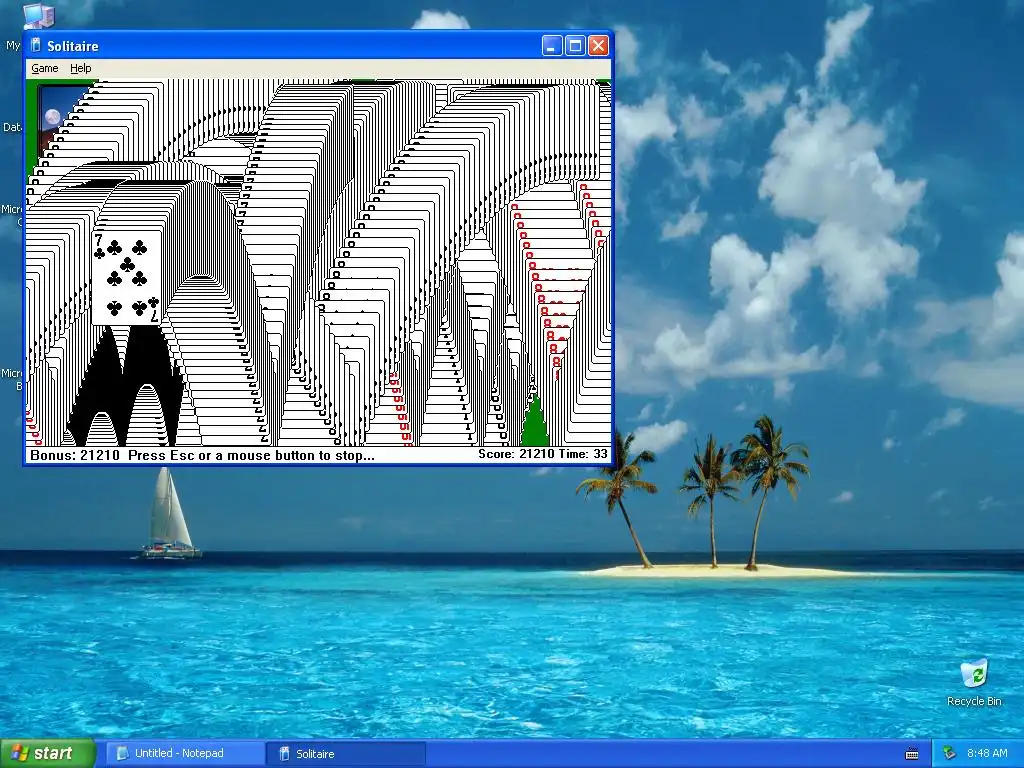Click the 7 of clubs card
The image size is (1024, 768).
[127, 278]
